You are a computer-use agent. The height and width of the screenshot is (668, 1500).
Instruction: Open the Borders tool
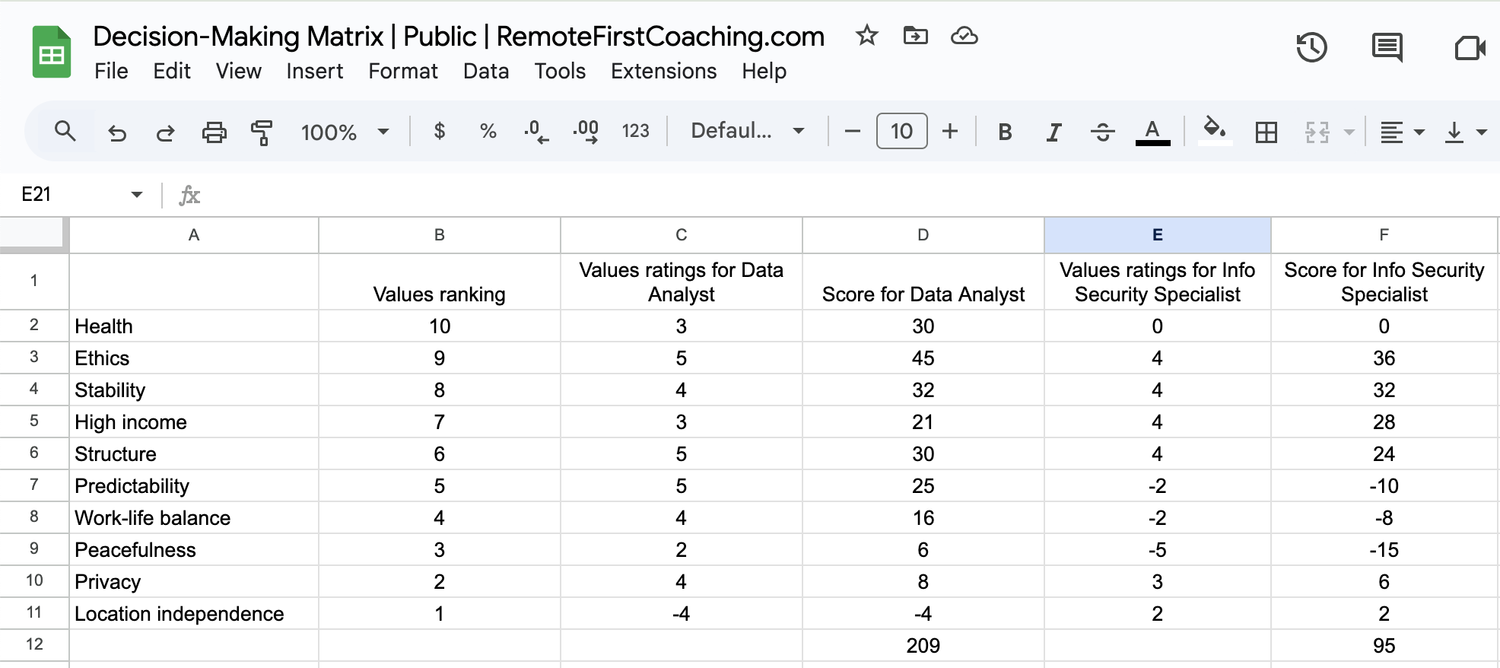click(x=1265, y=131)
